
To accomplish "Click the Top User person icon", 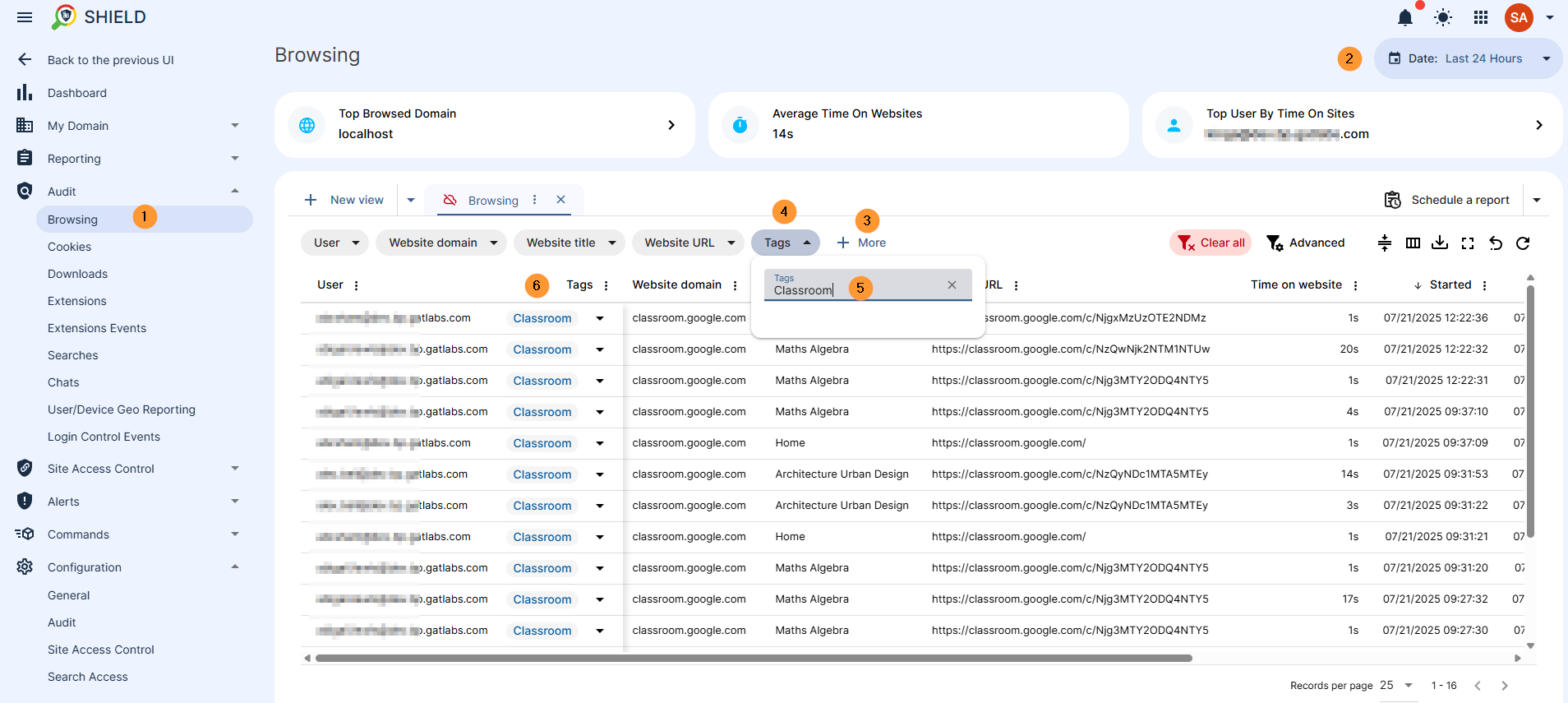I will coord(1174,125).
